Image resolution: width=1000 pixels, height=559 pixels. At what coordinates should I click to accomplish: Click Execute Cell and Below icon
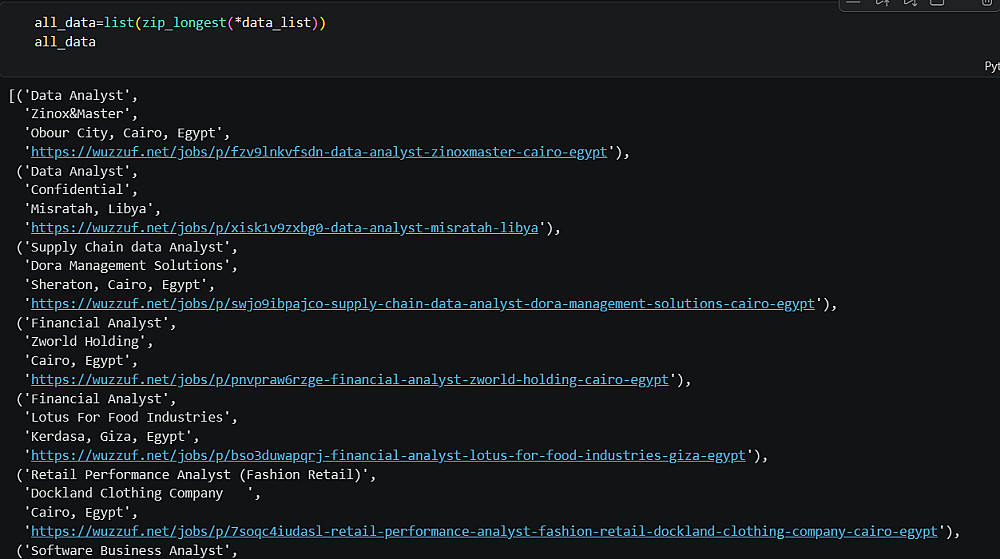910,3
